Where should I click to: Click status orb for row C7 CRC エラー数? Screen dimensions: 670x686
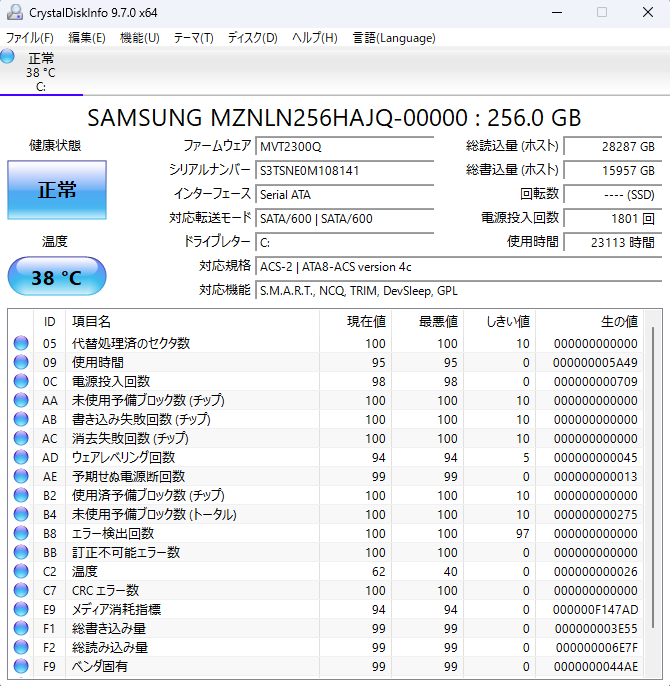tap(21, 591)
